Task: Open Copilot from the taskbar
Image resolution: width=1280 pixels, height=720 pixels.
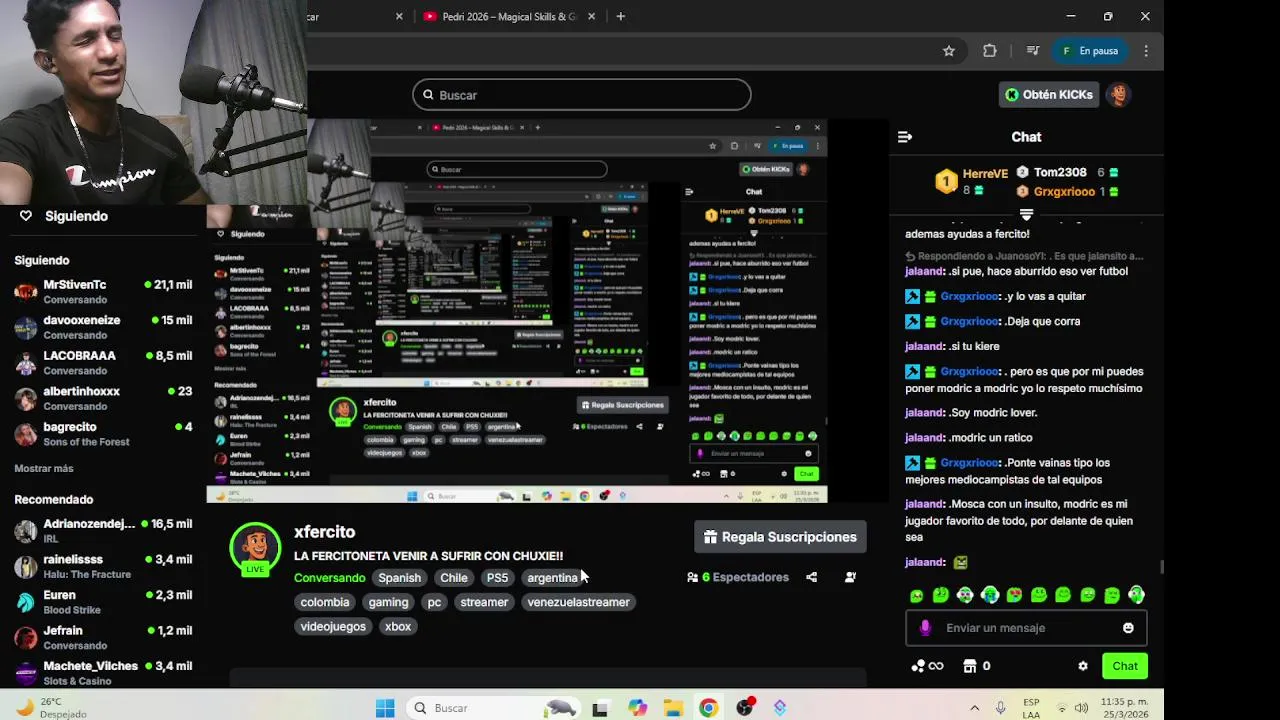Action: tap(638, 708)
